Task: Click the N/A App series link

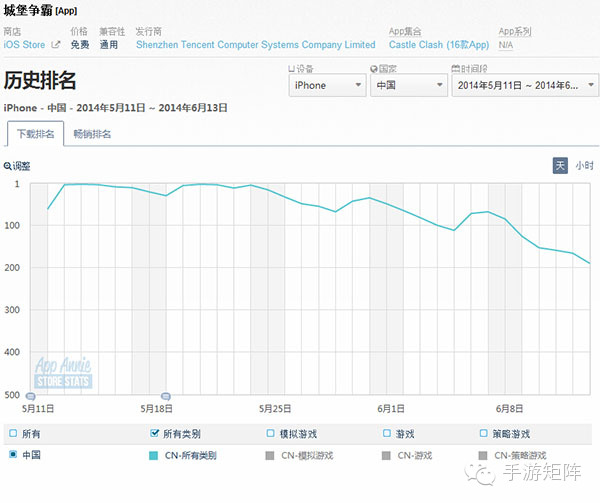Action: tap(505, 45)
